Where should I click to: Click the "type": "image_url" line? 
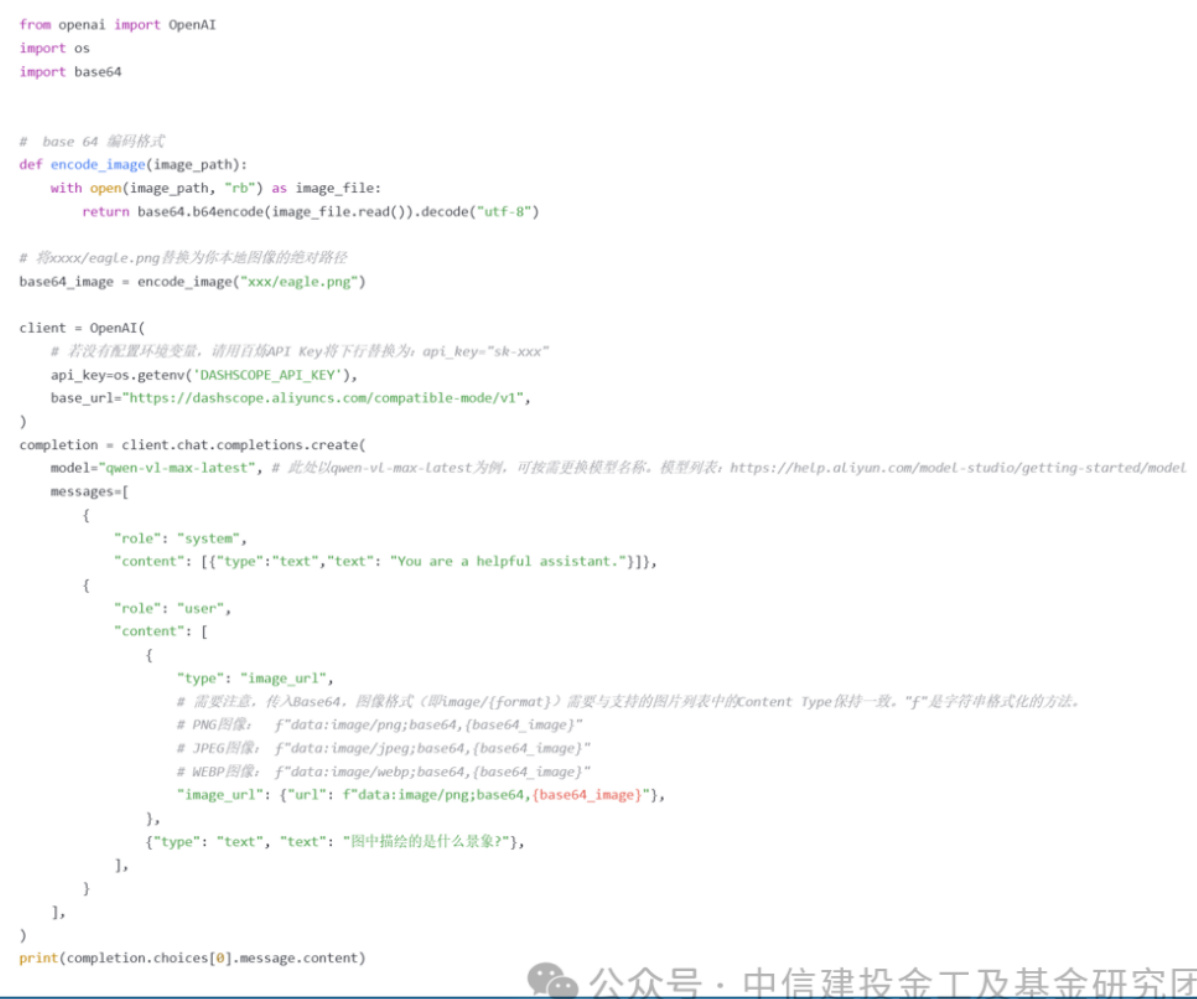point(254,678)
